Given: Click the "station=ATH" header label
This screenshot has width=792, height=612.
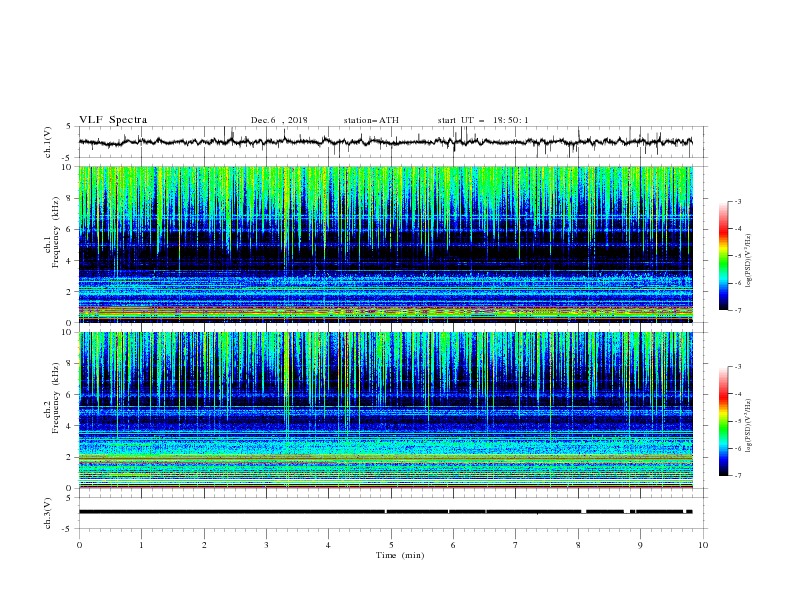Looking at the screenshot, I should coord(371,120).
